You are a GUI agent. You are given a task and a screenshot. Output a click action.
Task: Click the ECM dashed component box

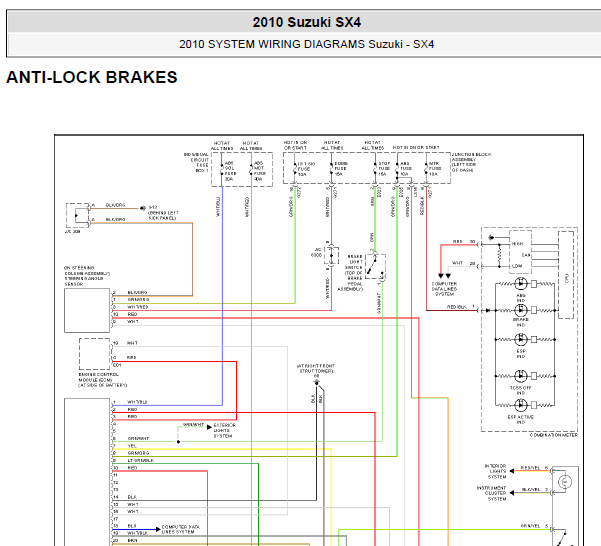point(95,354)
